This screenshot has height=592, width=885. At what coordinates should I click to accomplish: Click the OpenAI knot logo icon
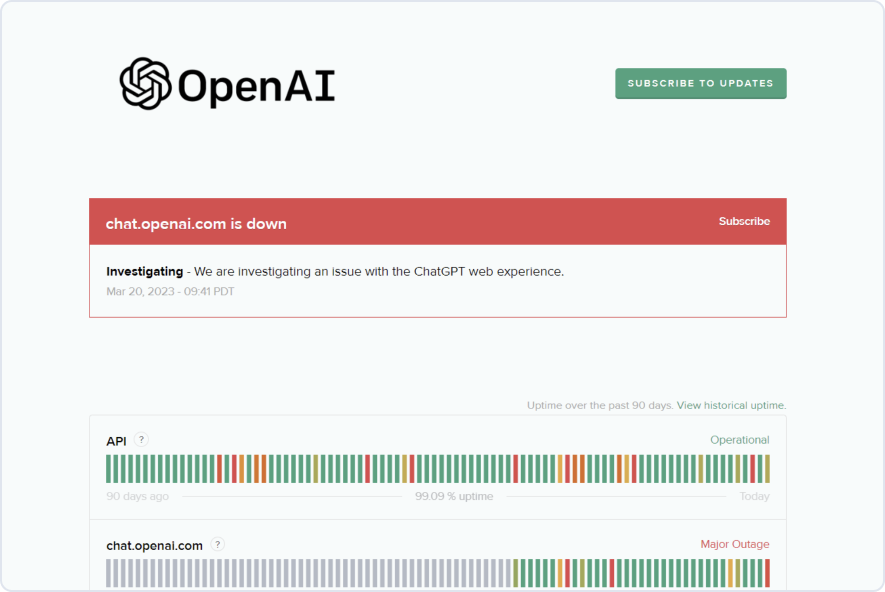click(x=146, y=83)
